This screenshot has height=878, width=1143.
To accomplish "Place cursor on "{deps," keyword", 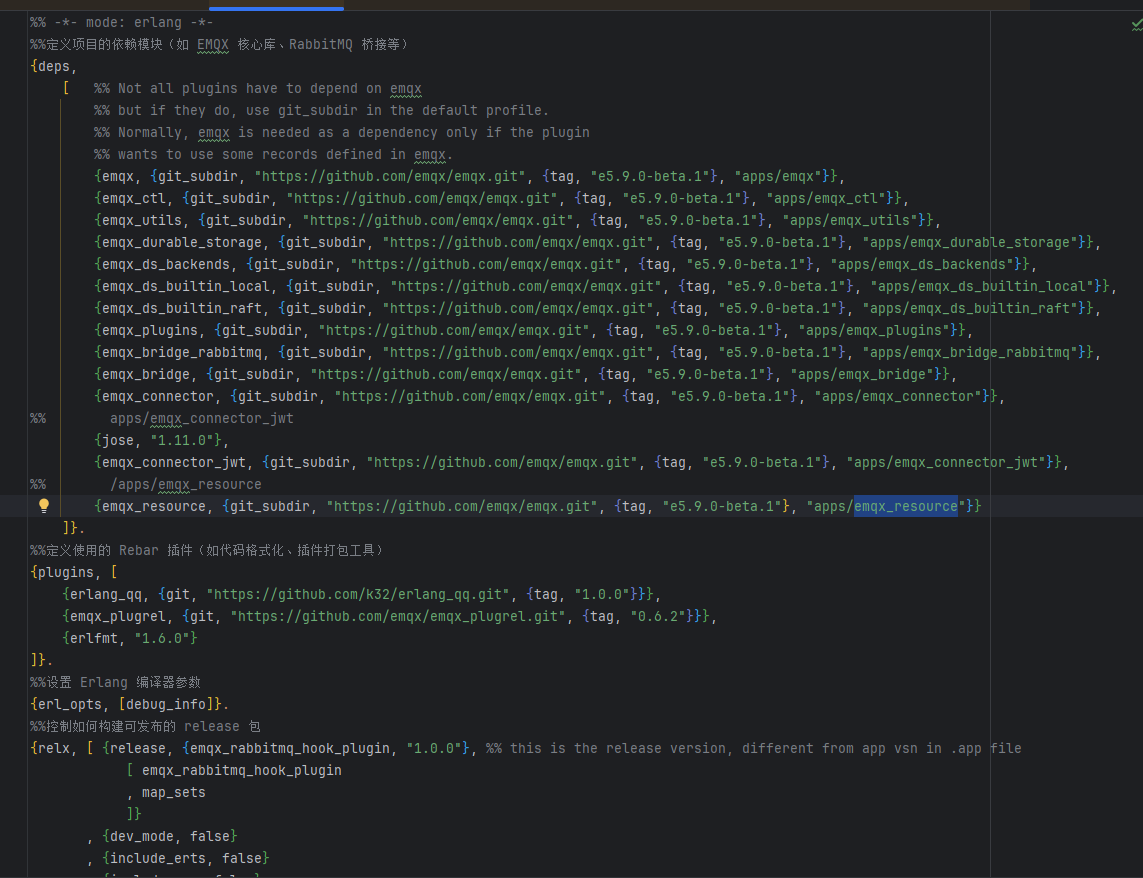I will 54,66.
